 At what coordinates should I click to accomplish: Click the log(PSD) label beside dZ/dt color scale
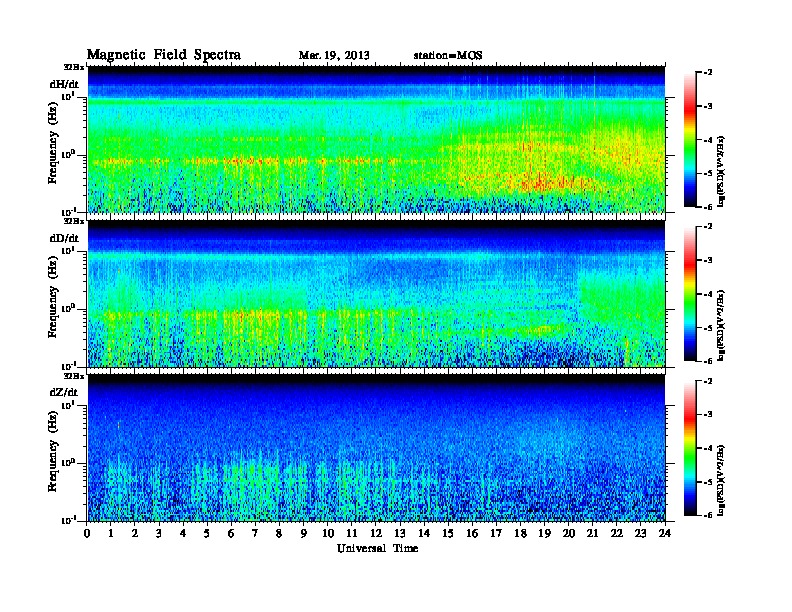tap(721, 480)
